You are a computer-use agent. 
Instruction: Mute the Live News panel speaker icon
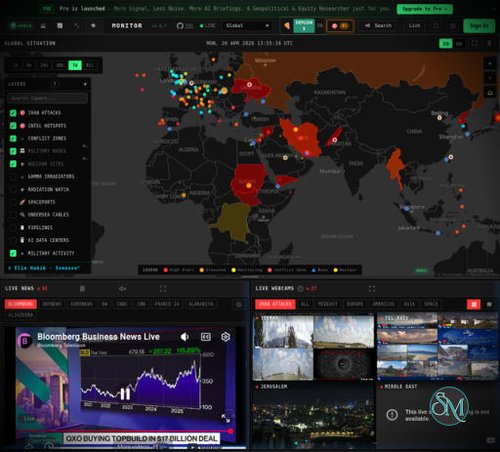tap(122, 289)
